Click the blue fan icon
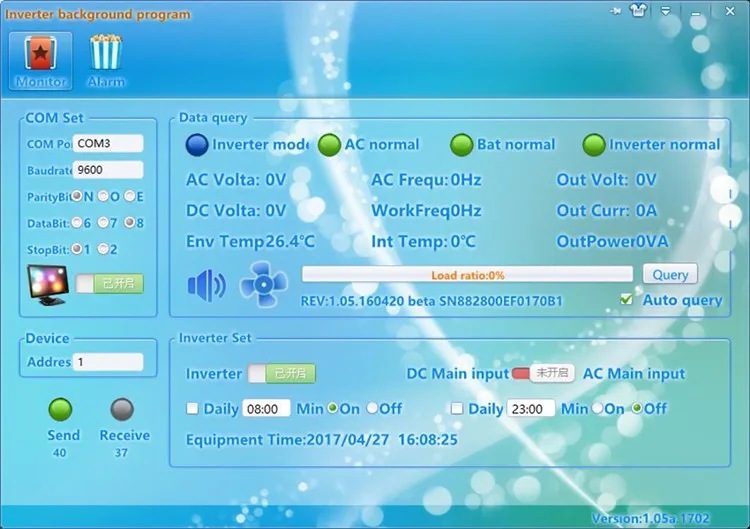This screenshot has height=529, width=750. coord(264,284)
